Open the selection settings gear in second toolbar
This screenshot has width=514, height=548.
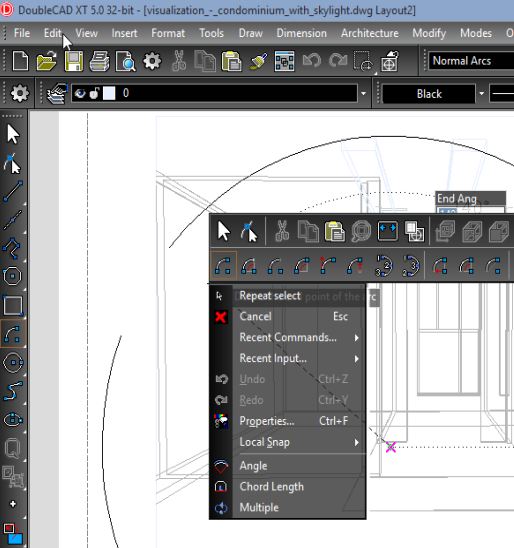point(19,93)
